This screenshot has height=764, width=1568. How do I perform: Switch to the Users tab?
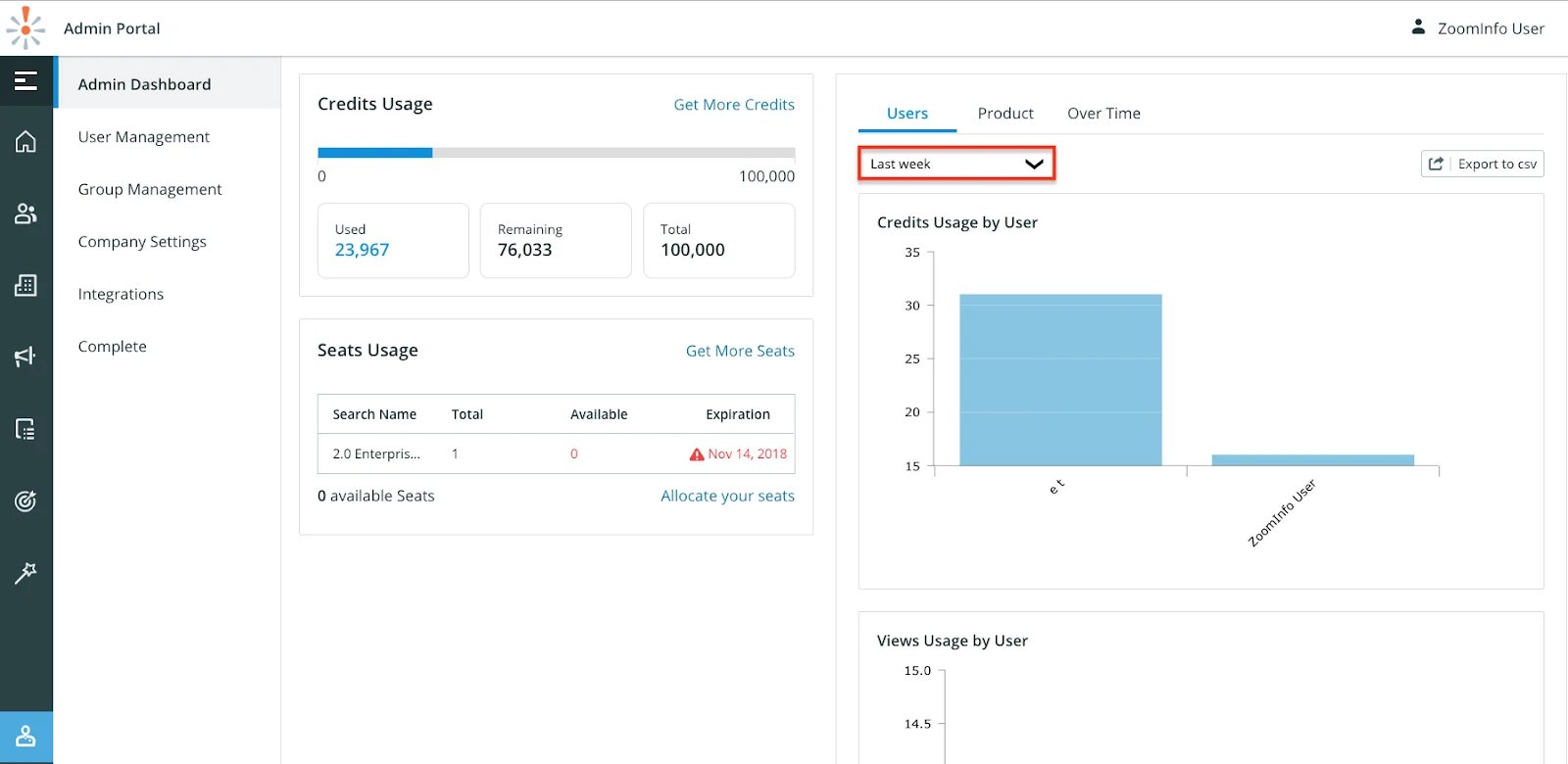pyautogui.click(x=907, y=114)
